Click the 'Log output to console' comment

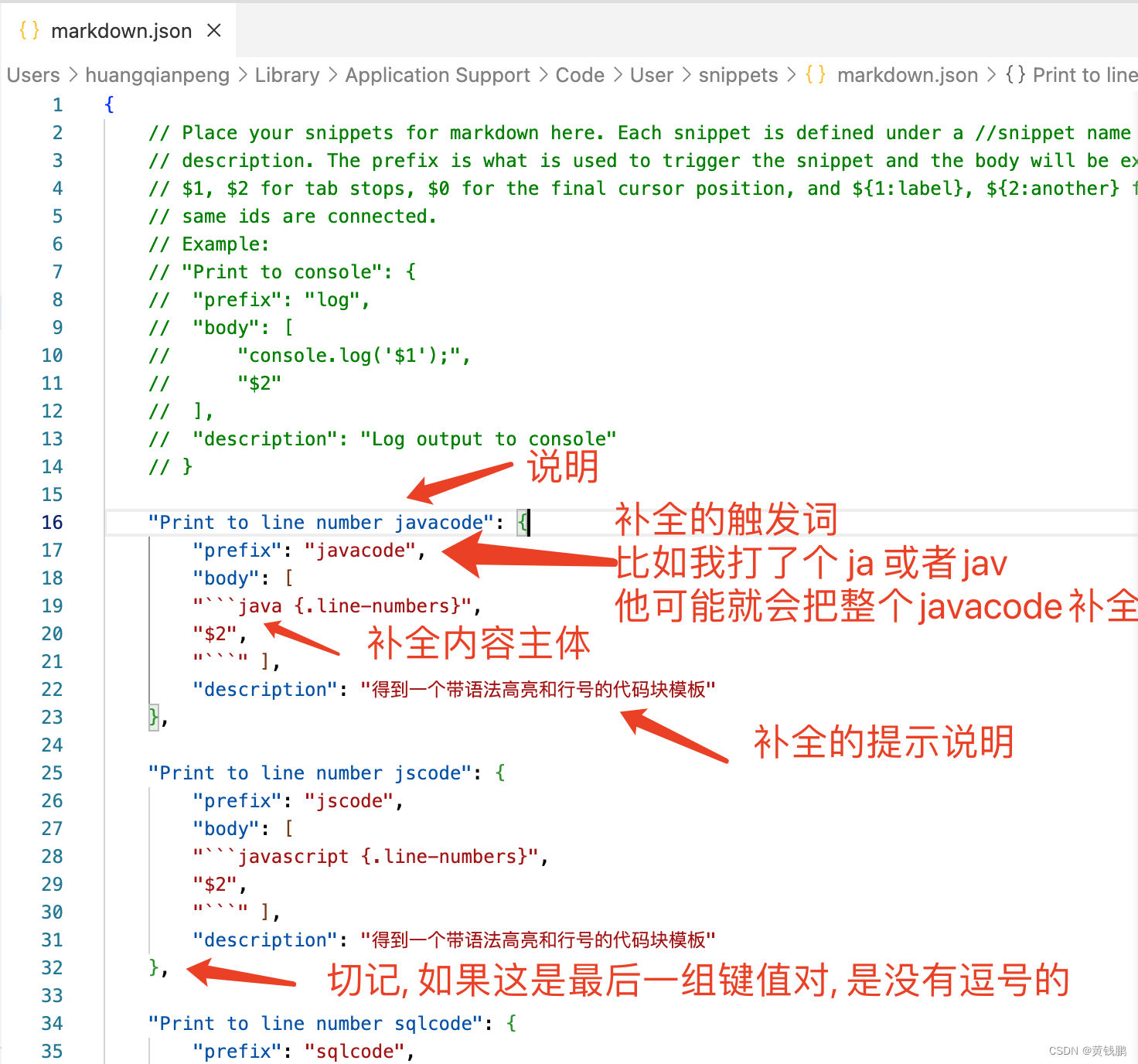point(488,438)
